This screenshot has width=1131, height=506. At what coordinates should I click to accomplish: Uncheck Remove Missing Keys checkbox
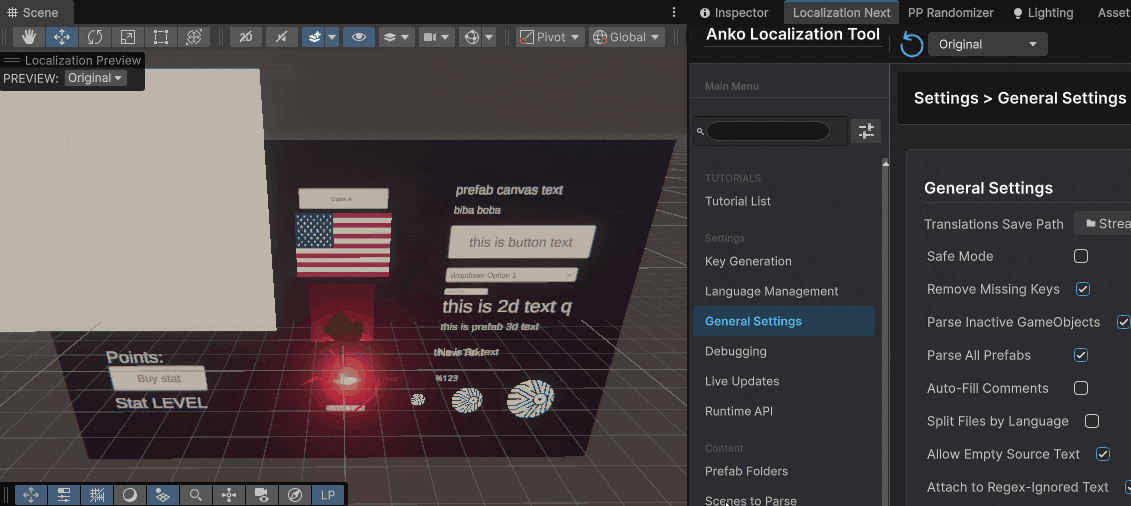coord(1083,289)
